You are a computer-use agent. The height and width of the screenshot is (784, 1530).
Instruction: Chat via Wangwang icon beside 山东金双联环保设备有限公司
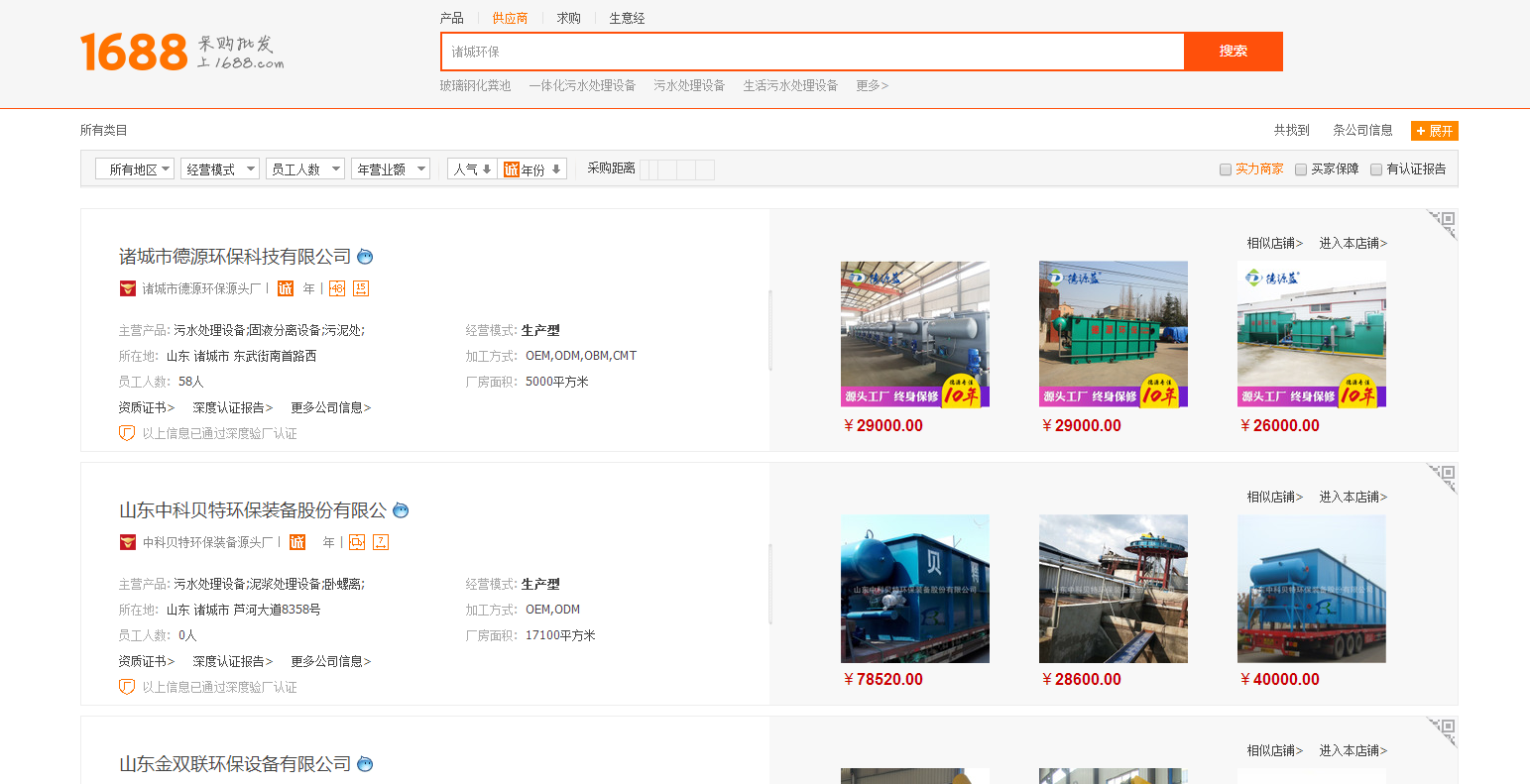coord(365,764)
